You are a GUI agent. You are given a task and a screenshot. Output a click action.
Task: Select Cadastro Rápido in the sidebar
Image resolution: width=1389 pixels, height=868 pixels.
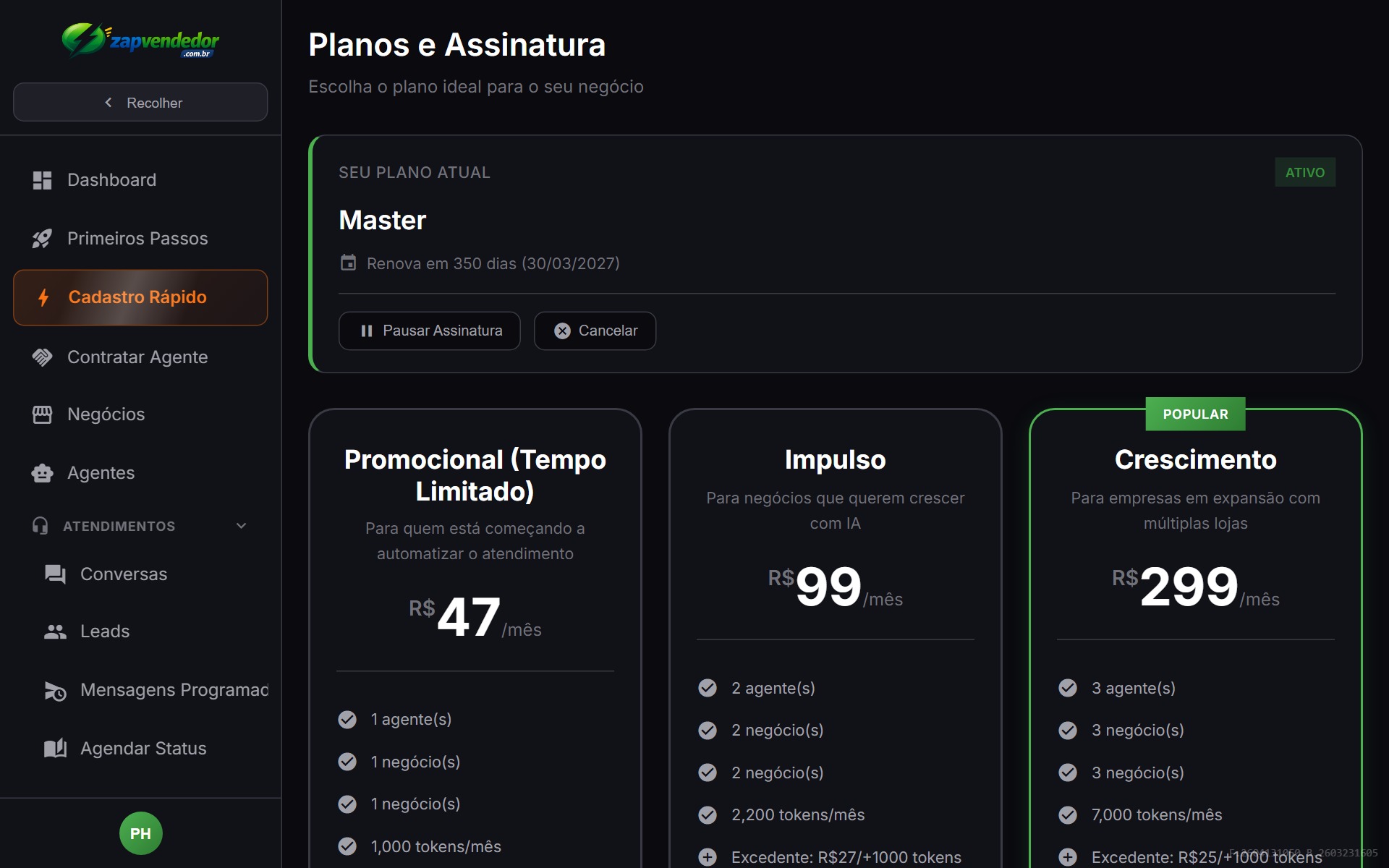[x=140, y=297]
